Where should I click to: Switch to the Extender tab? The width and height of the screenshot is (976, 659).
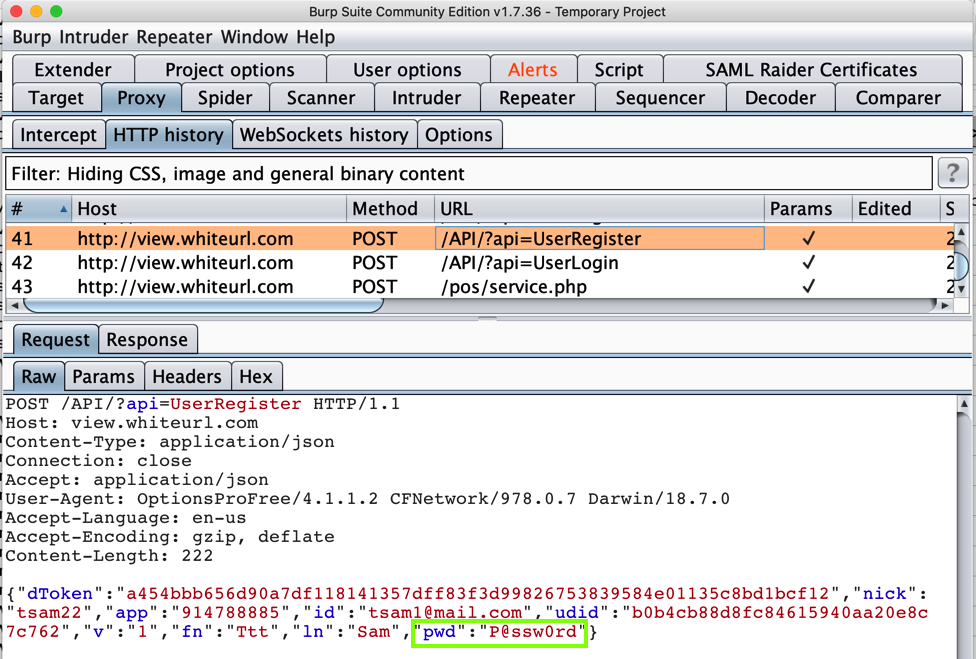(73, 70)
